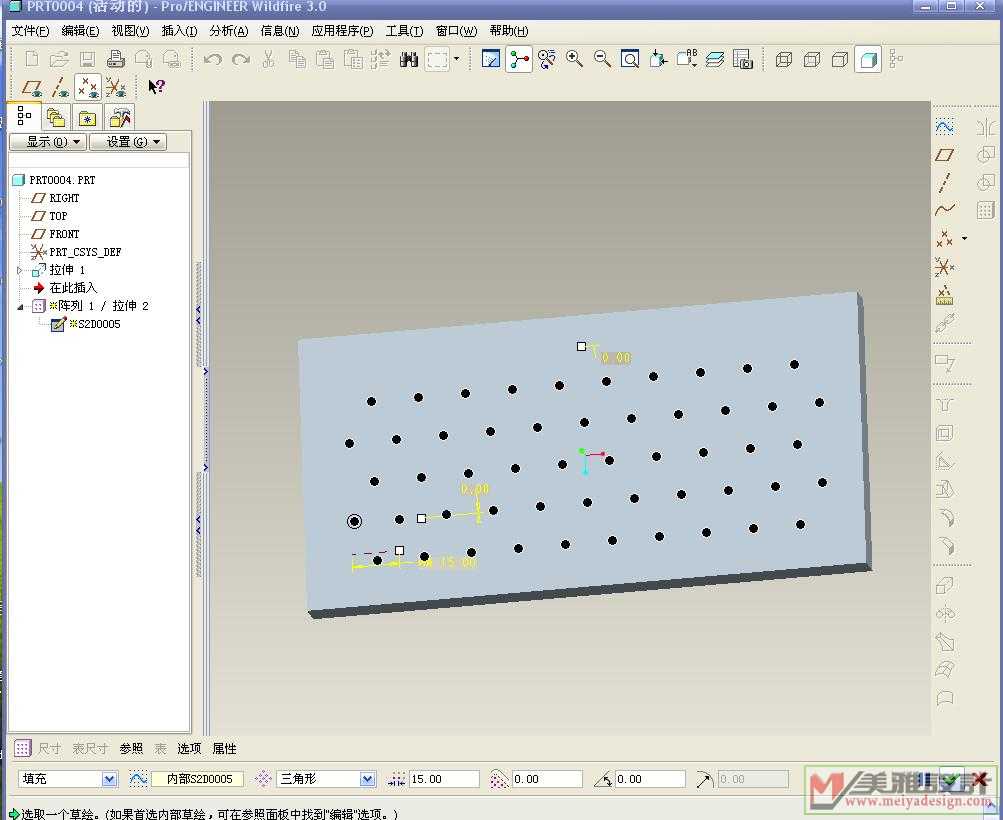Click Datum Coordinate System tool in right toolbar
Viewport: 1003px width, 820px height.
point(945,266)
